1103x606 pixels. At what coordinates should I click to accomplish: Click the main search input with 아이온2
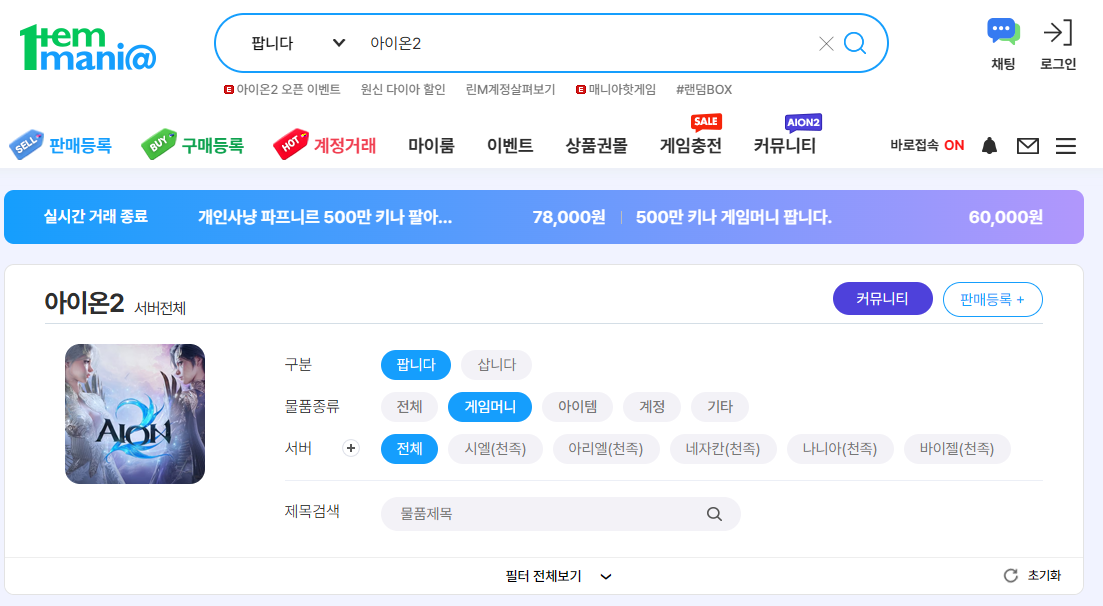click(587, 44)
